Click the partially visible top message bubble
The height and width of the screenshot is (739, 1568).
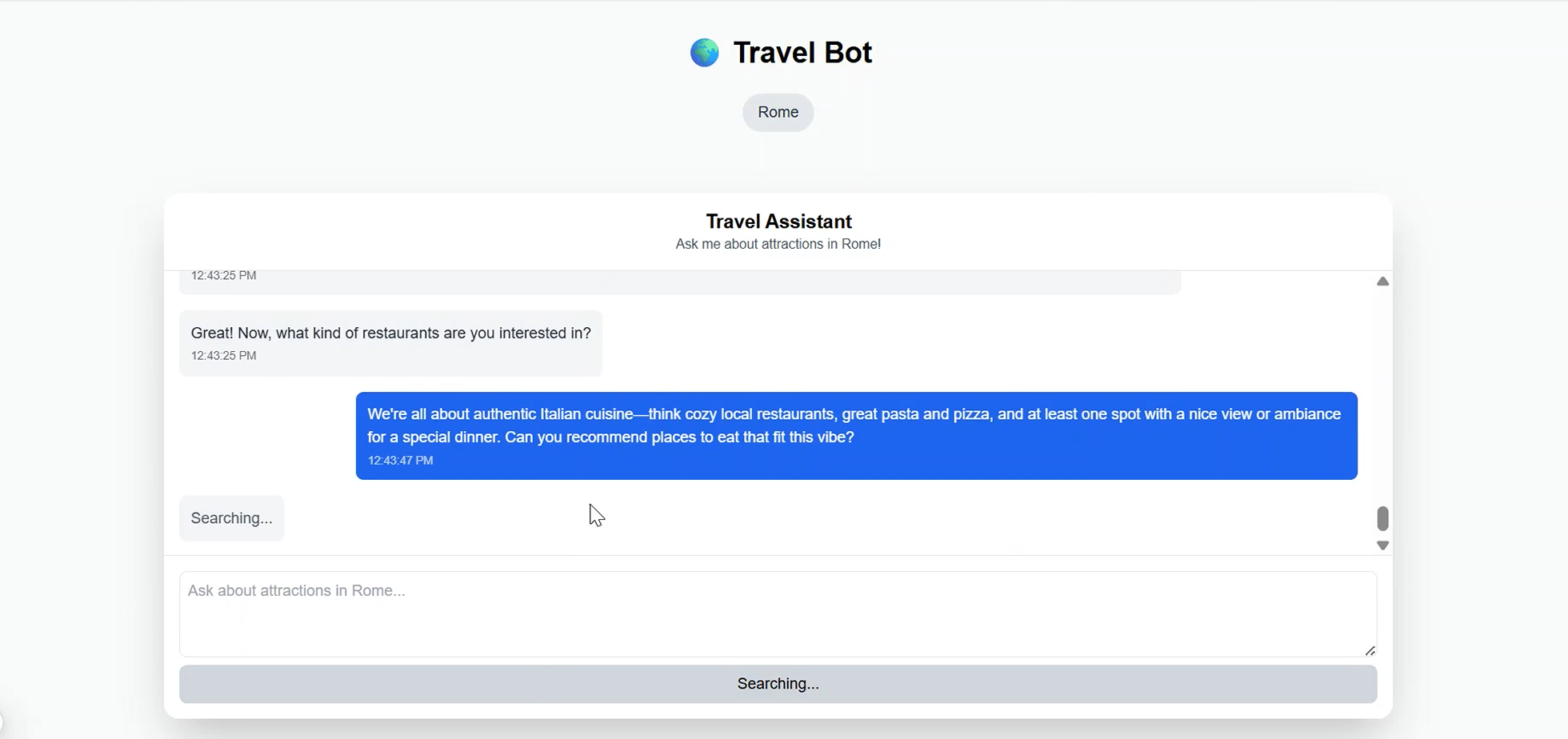point(681,282)
